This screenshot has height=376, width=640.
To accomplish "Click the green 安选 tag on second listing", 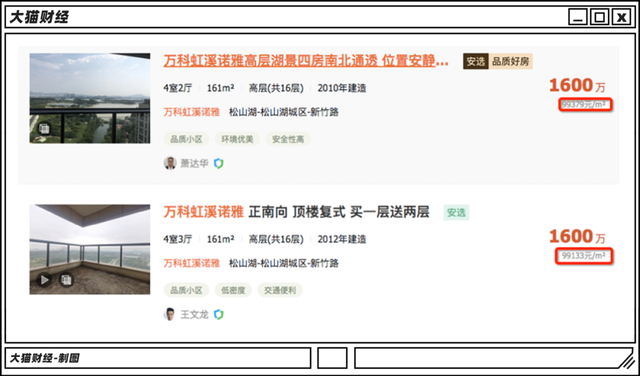I will (456, 213).
